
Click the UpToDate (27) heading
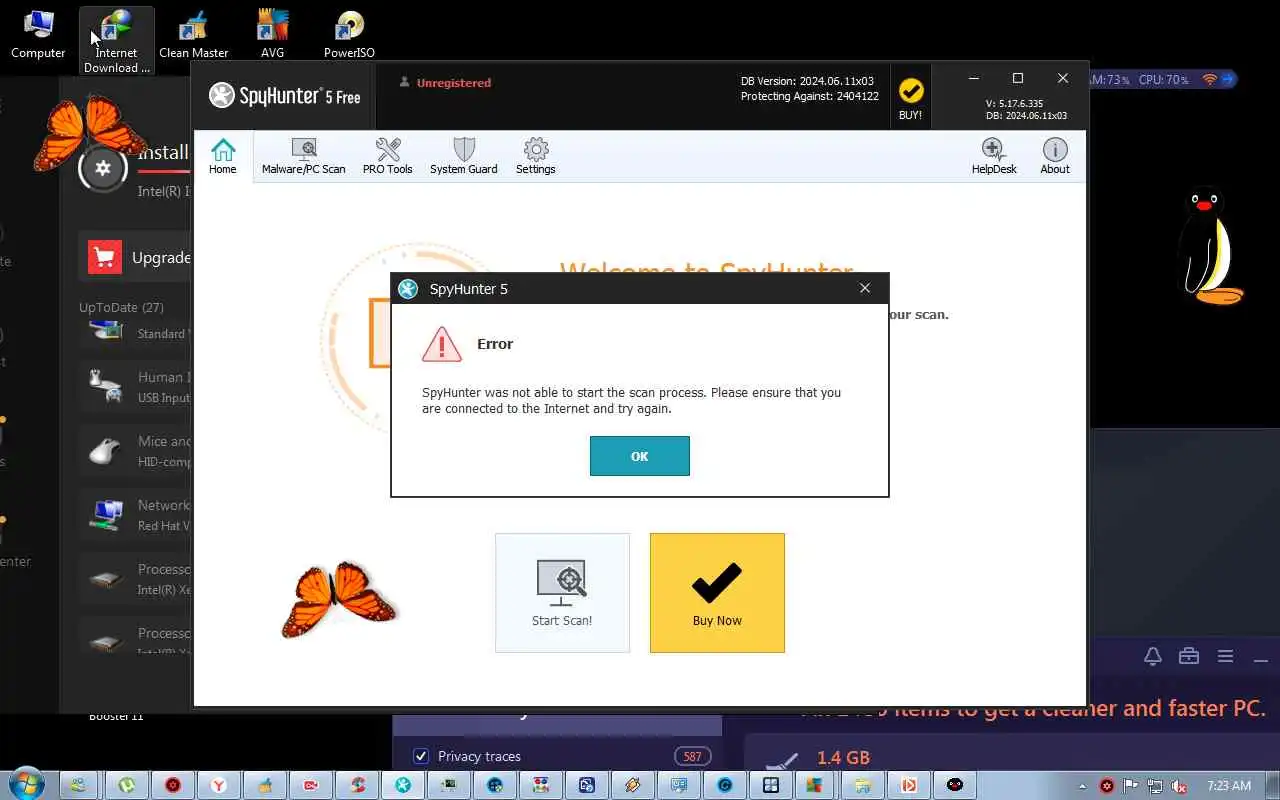click(x=121, y=307)
